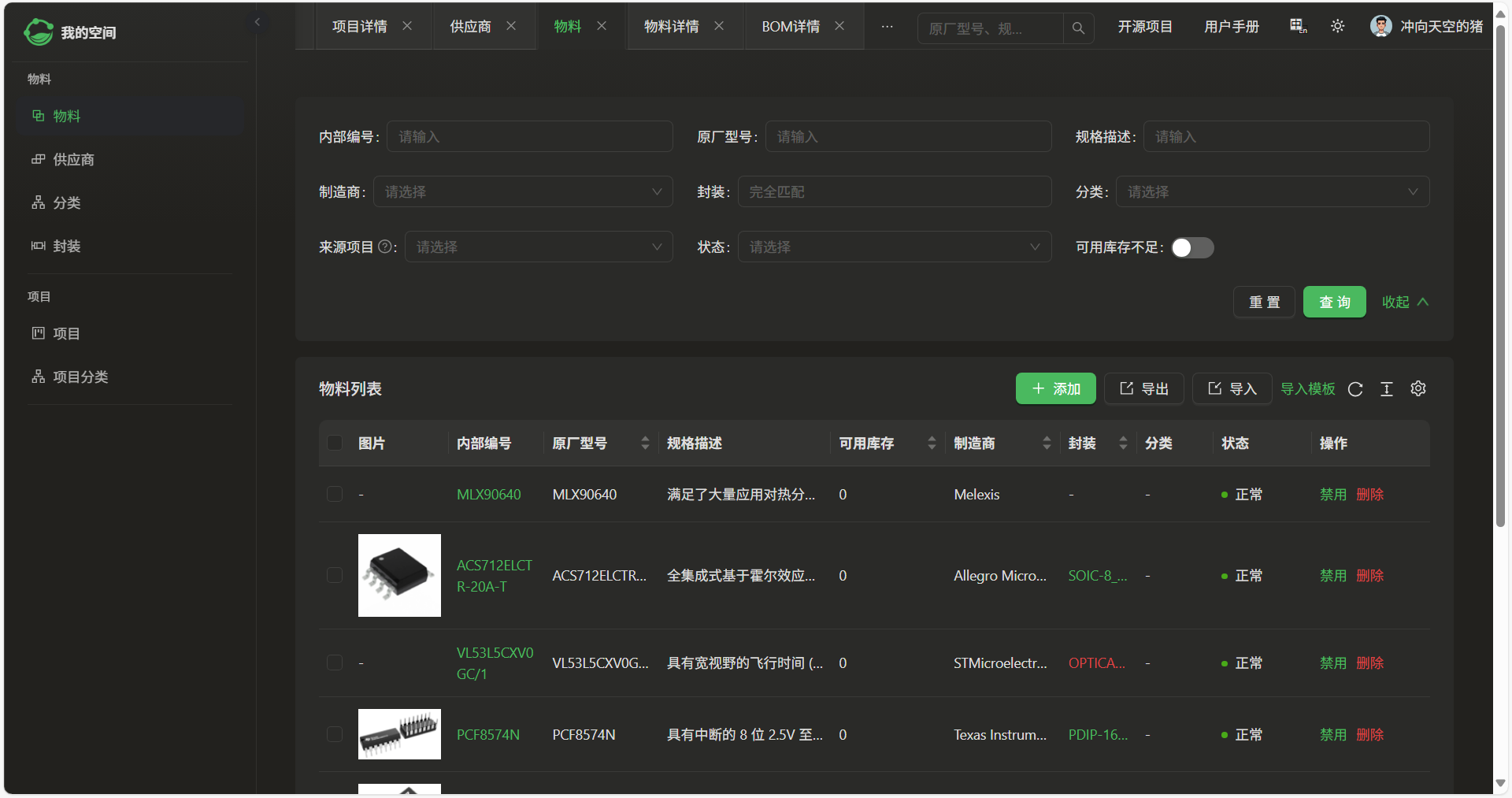The image size is (1512, 798).
Task: Click the help icon beside 来源项目
Action: tap(385, 247)
